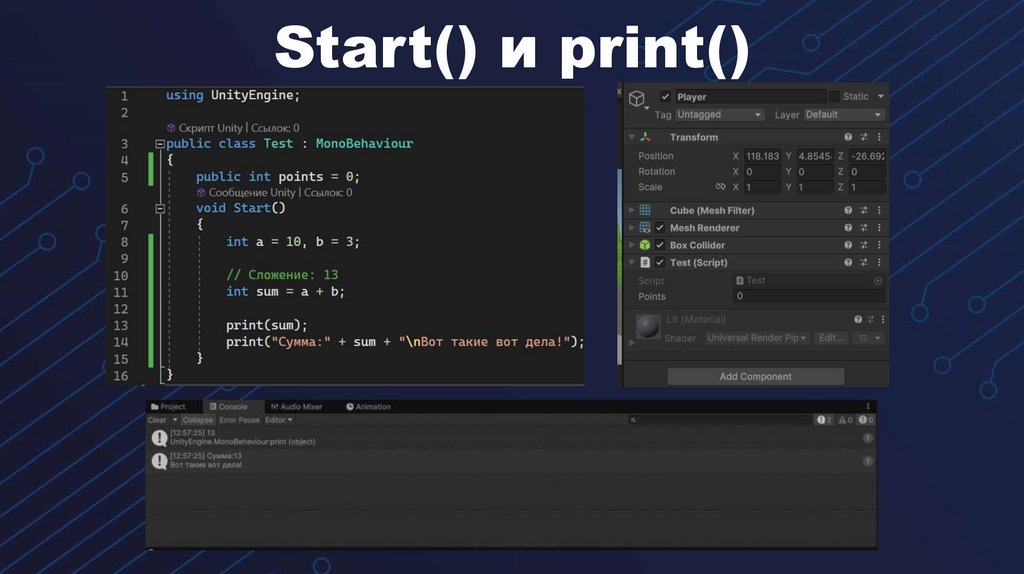1024x574 pixels.
Task: Open Mesh Renderer preset icon
Action: click(863, 228)
